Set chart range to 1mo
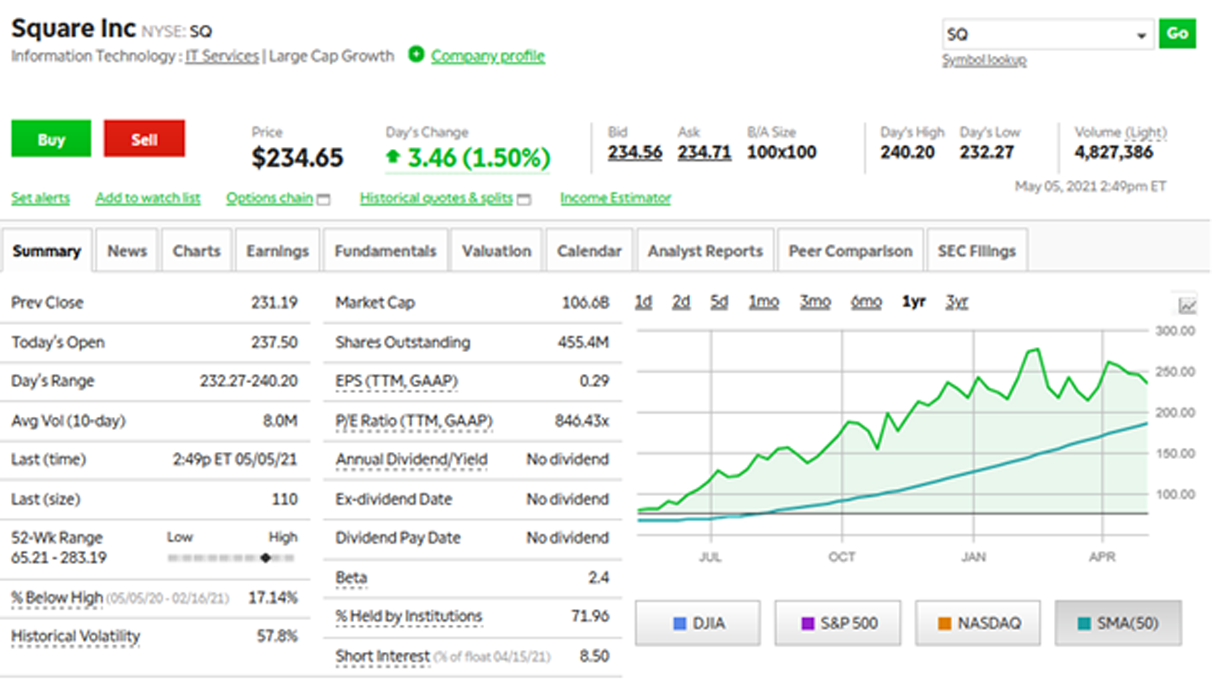1212x691 pixels. 764,302
